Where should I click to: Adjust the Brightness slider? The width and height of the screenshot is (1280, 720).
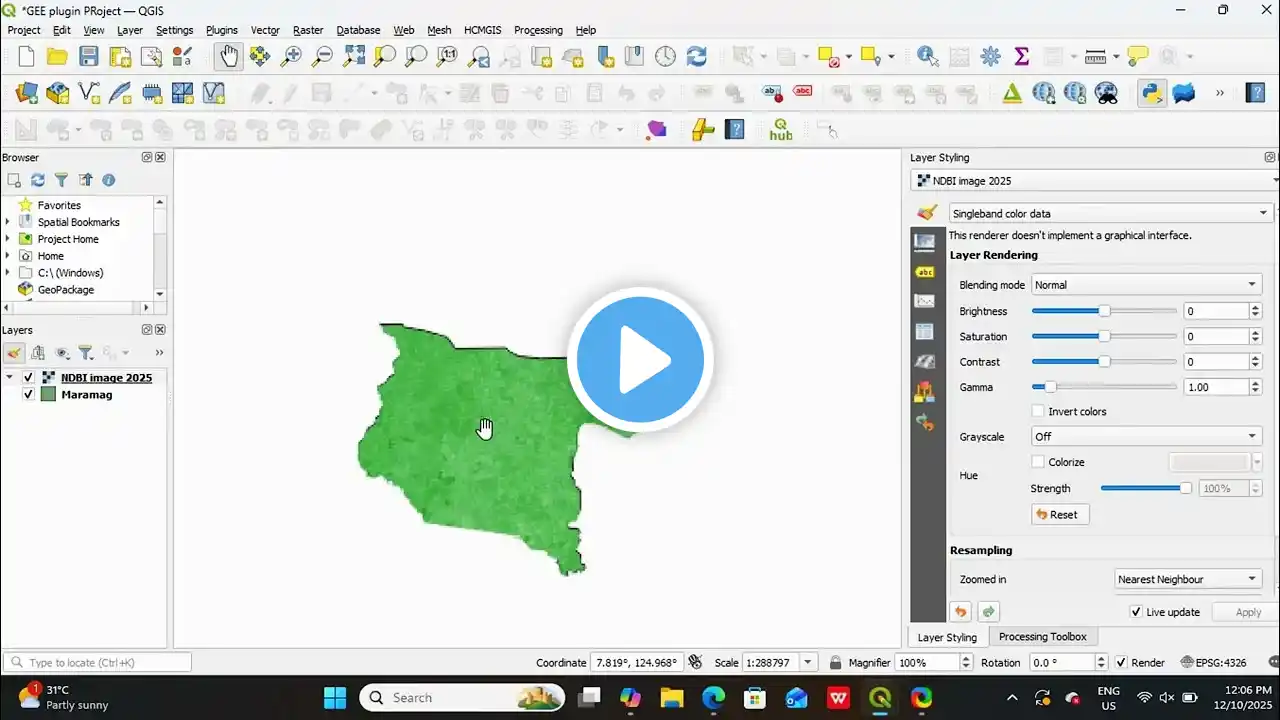point(1104,311)
